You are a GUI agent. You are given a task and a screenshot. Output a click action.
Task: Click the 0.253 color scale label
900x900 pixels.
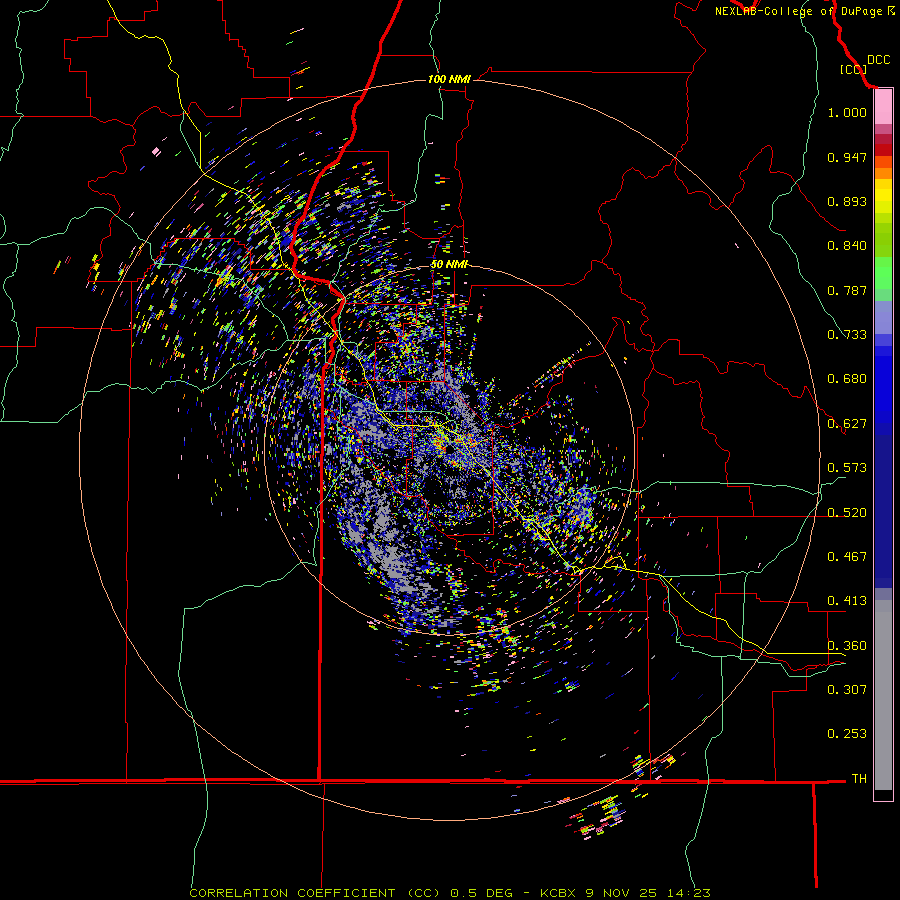(x=847, y=734)
